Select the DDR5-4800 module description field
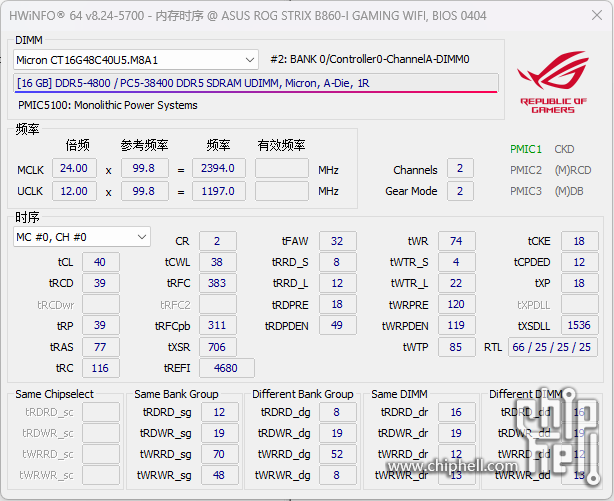This screenshot has width=614, height=501. click(256, 83)
